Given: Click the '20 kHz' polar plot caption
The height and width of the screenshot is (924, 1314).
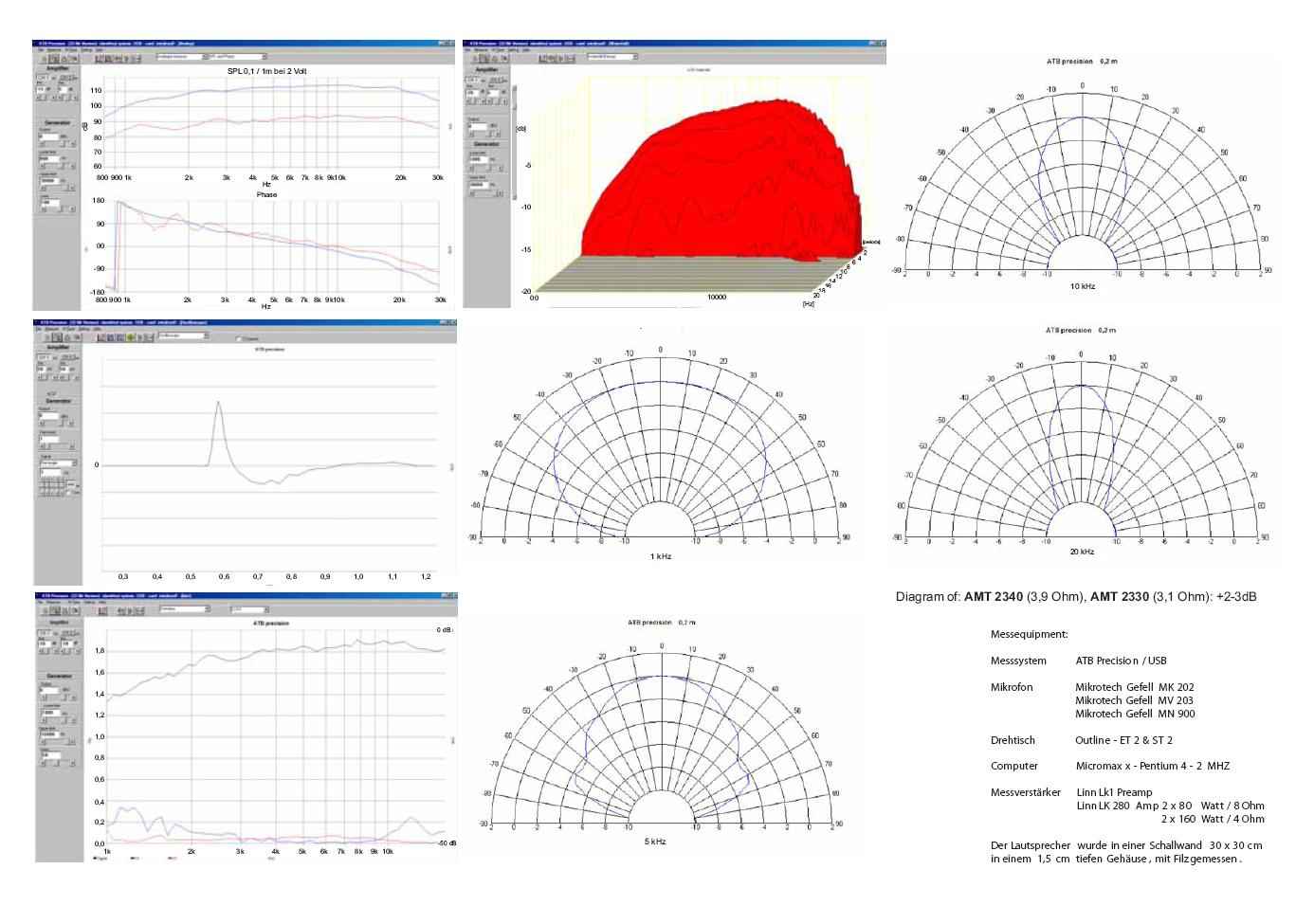Looking at the screenshot, I should (x=1082, y=552).
